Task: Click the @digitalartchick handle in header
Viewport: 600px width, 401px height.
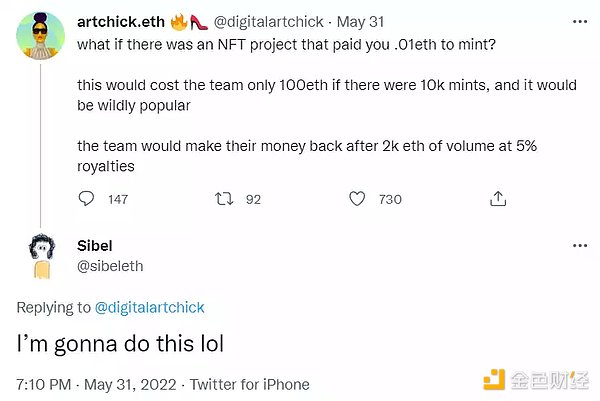Action: pos(269,22)
